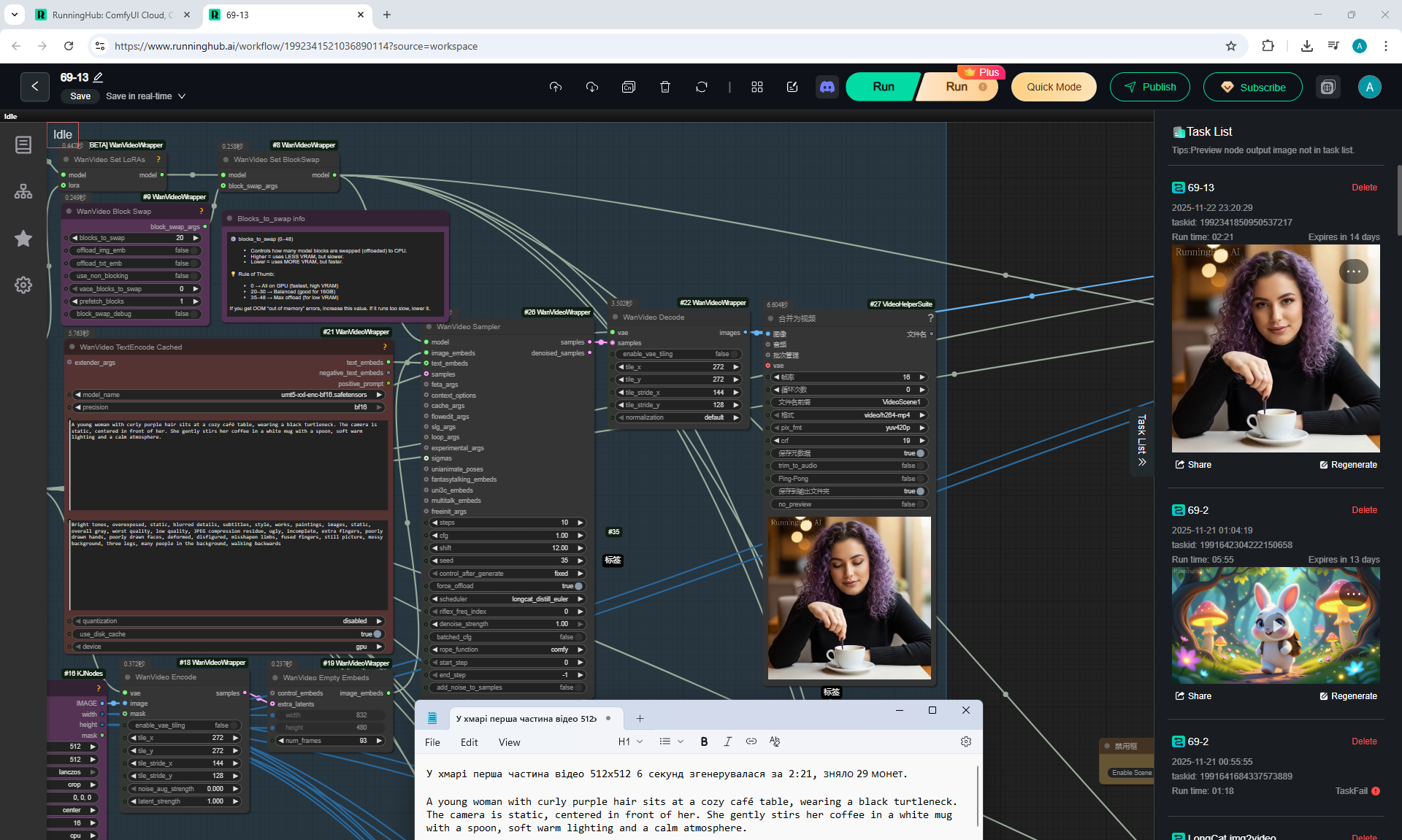
Task: Click the trash delete workflow icon
Action: (x=664, y=87)
